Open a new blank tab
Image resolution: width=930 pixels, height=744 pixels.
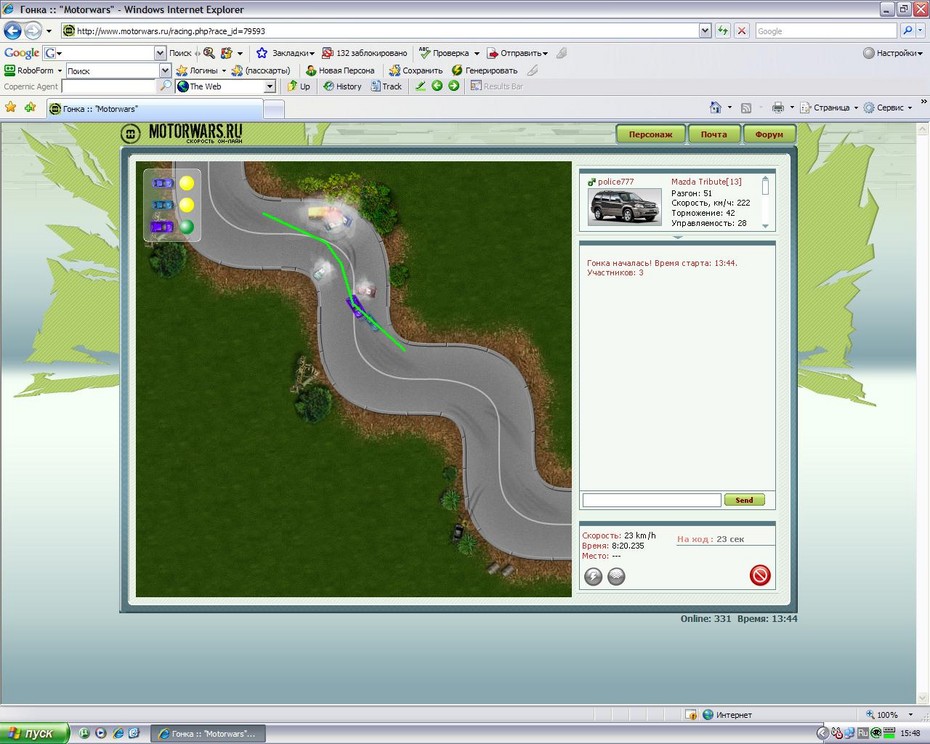click(x=273, y=109)
